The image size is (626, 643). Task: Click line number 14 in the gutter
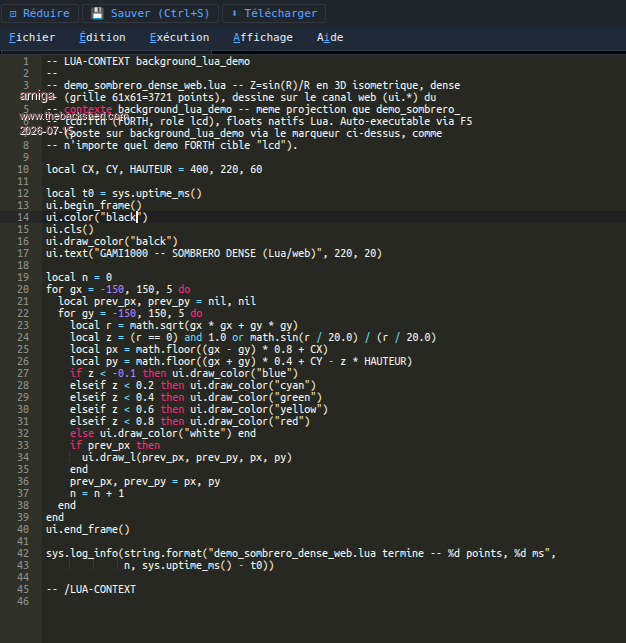(23, 217)
